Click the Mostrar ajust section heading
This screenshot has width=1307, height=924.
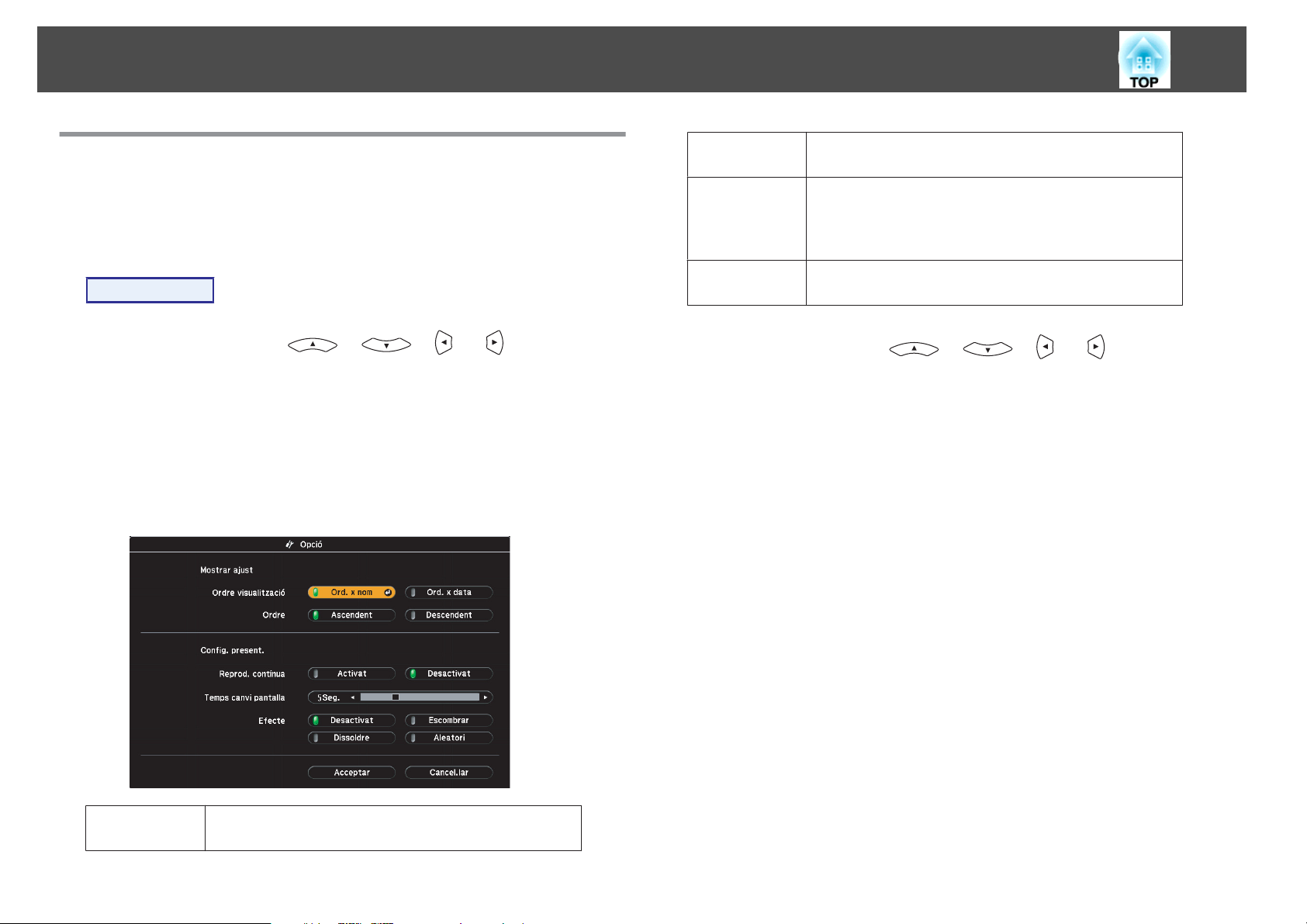tap(226, 570)
